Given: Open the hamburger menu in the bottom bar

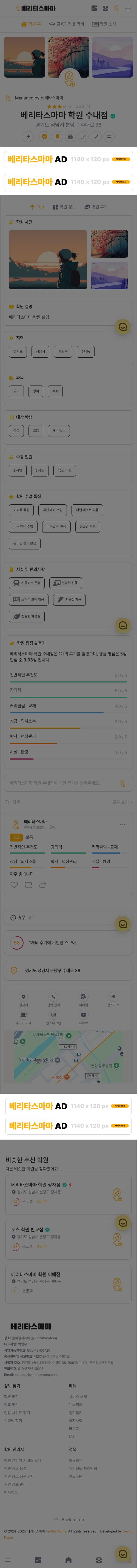Looking at the screenshot, I should pyautogui.click(x=8, y=1560).
